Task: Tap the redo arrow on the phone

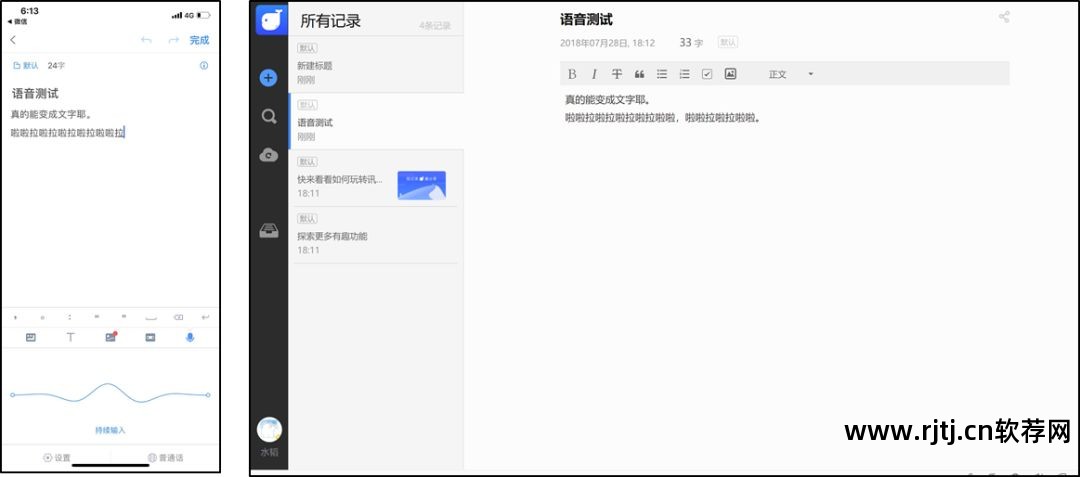Action: click(174, 40)
